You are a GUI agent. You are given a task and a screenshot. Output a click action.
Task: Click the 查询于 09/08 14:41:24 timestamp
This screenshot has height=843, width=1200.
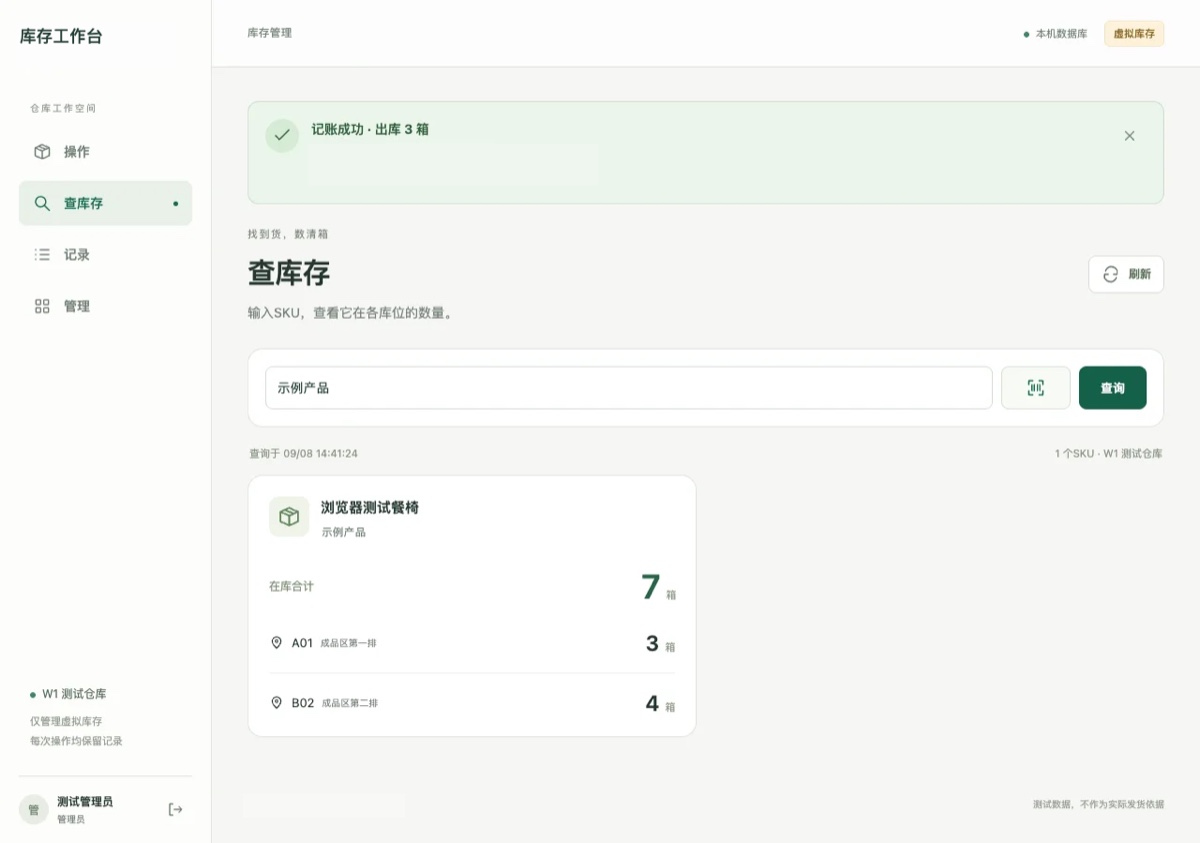click(303, 454)
